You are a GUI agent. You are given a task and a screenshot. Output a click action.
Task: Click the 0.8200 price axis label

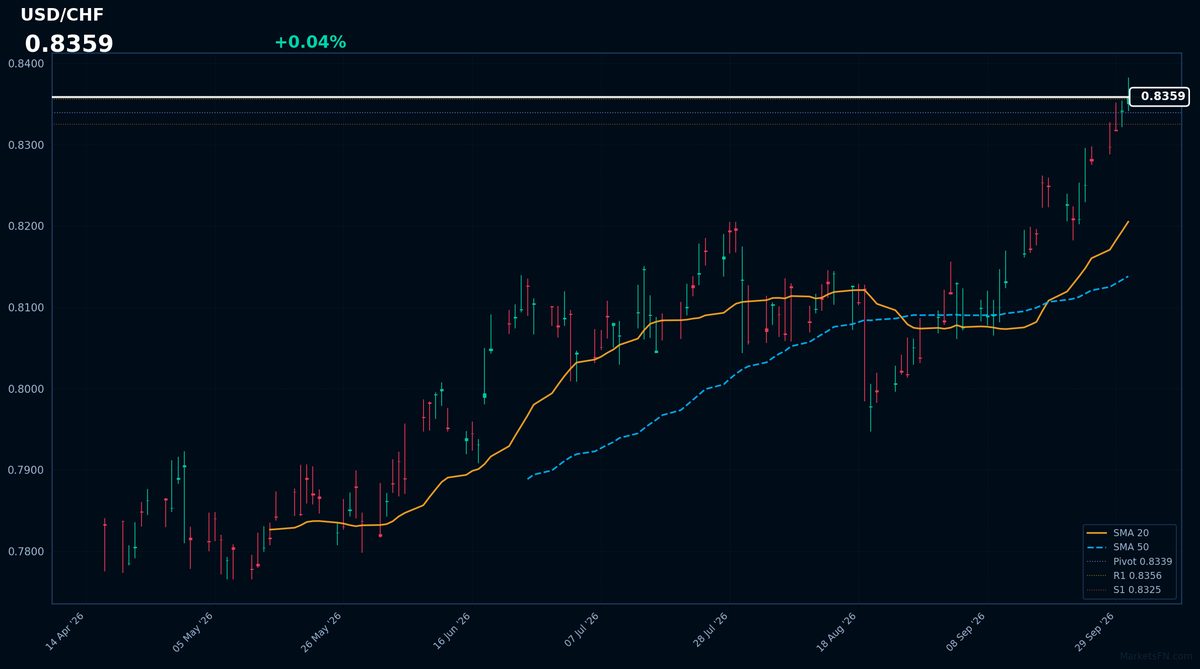coord(26,227)
